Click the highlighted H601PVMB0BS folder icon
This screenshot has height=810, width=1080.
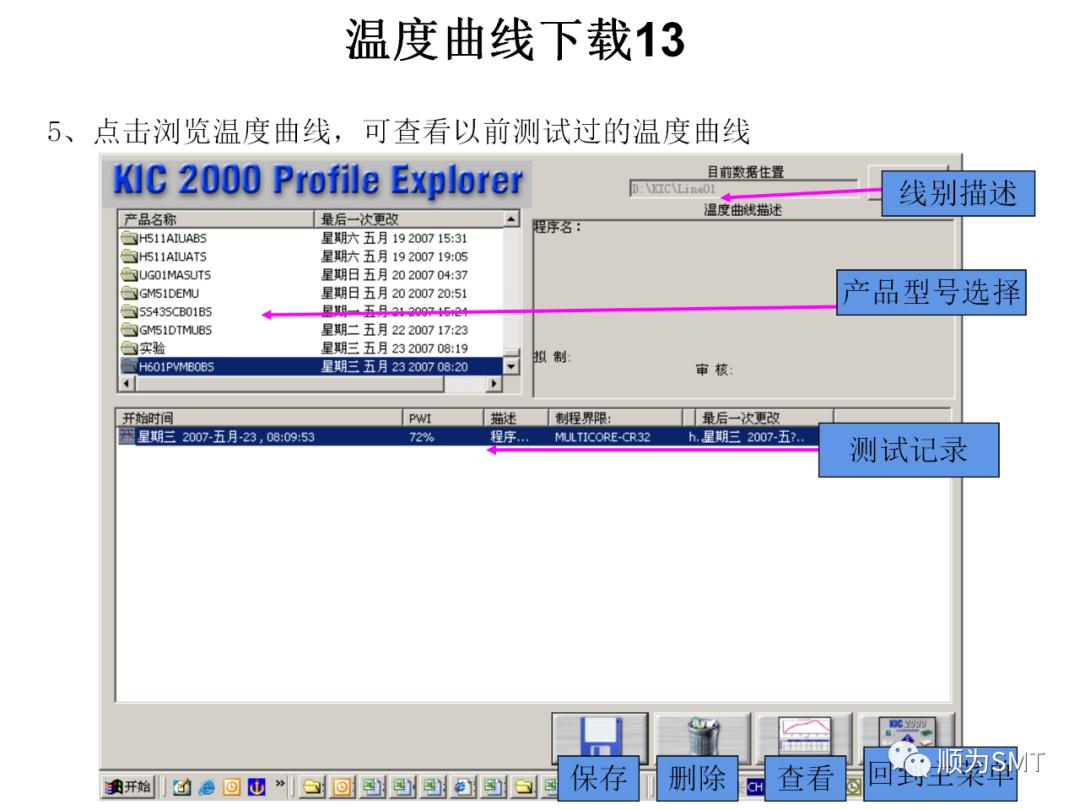(x=129, y=366)
